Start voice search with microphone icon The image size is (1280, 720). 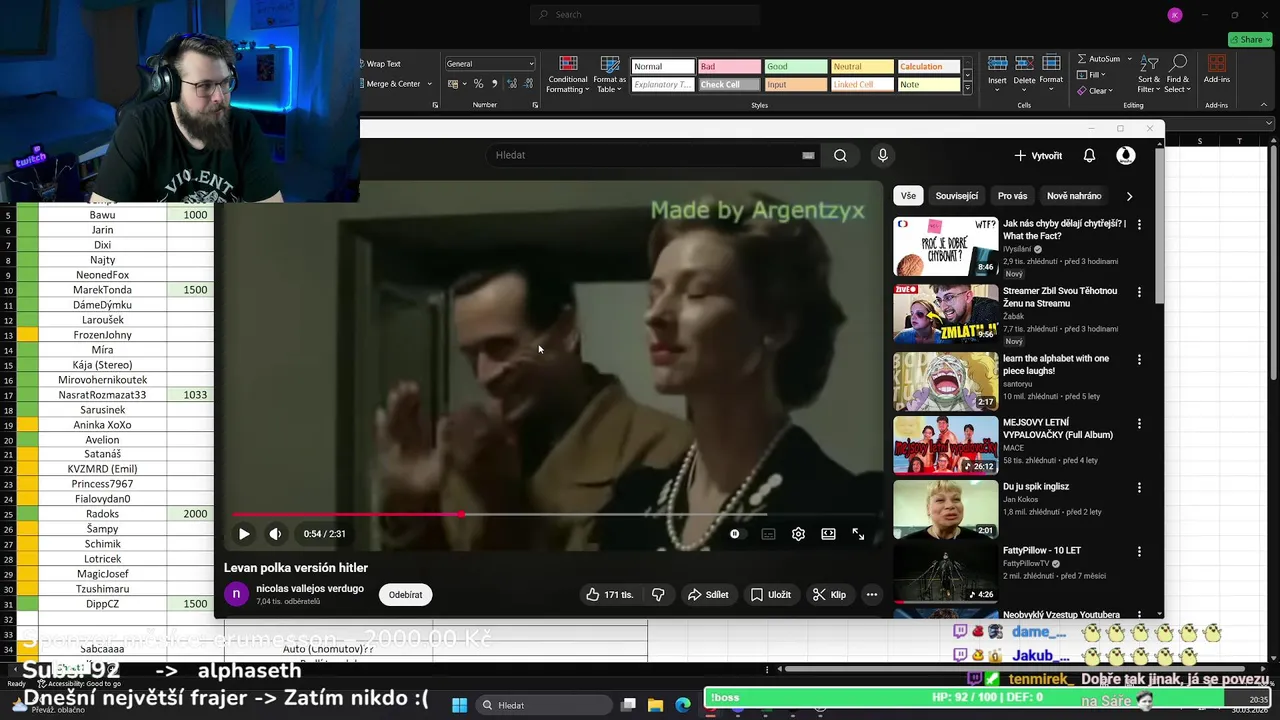(882, 155)
